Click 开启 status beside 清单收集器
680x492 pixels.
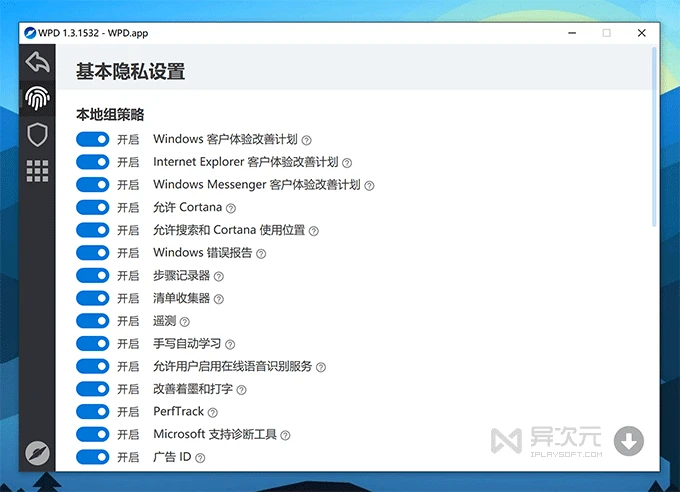(128, 298)
